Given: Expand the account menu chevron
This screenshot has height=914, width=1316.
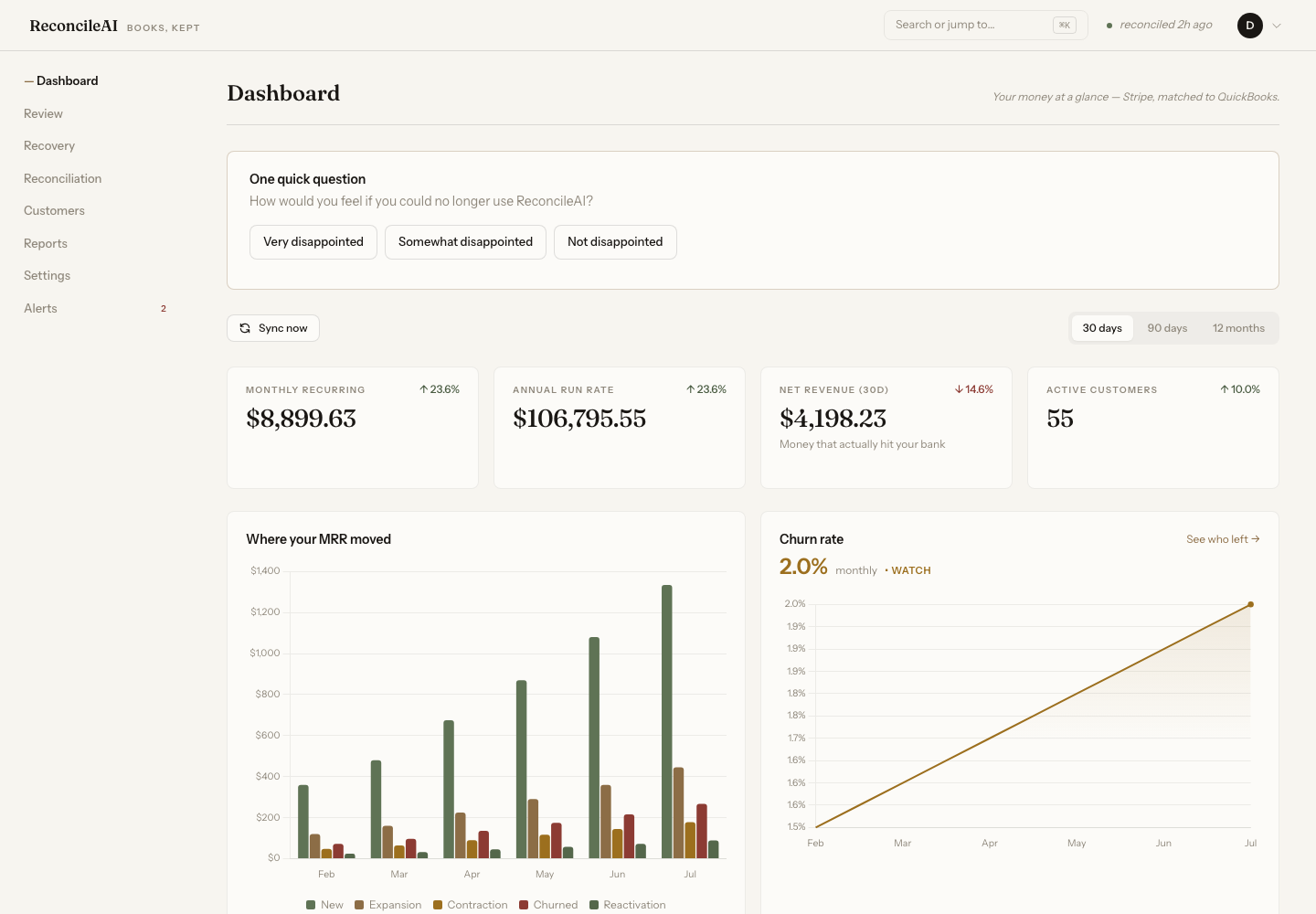Looking at the screenshot, I should pyautogui.click(x=1277, y=26).
